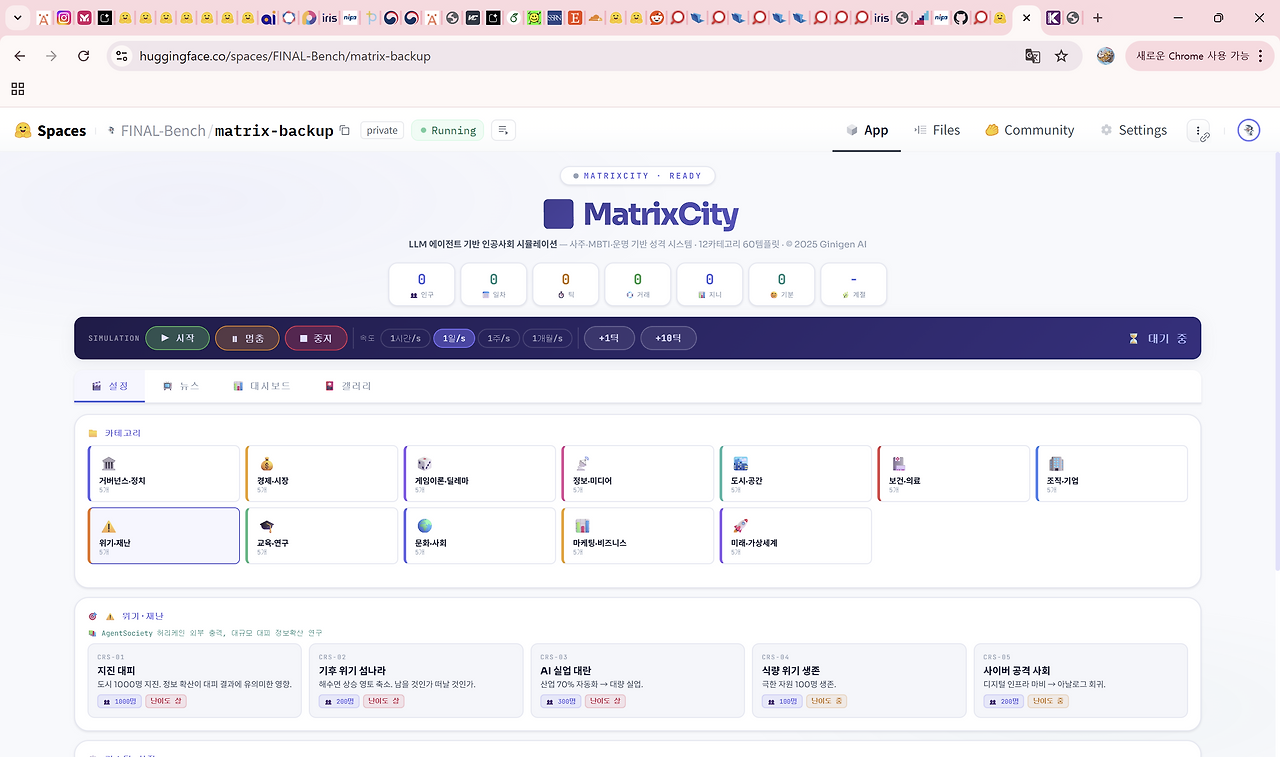Open the Chrome apps grid shortcut
This screenshot has height=757, width=1280.
pos(18,89)
